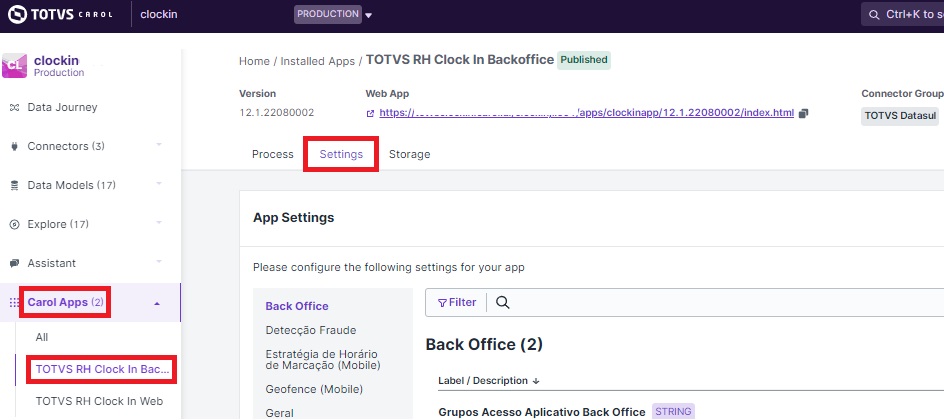This screenshot has height=420, width=944.
Task: Open the Data Journey icon in sidebar
Action: click(x=15, y=107)
